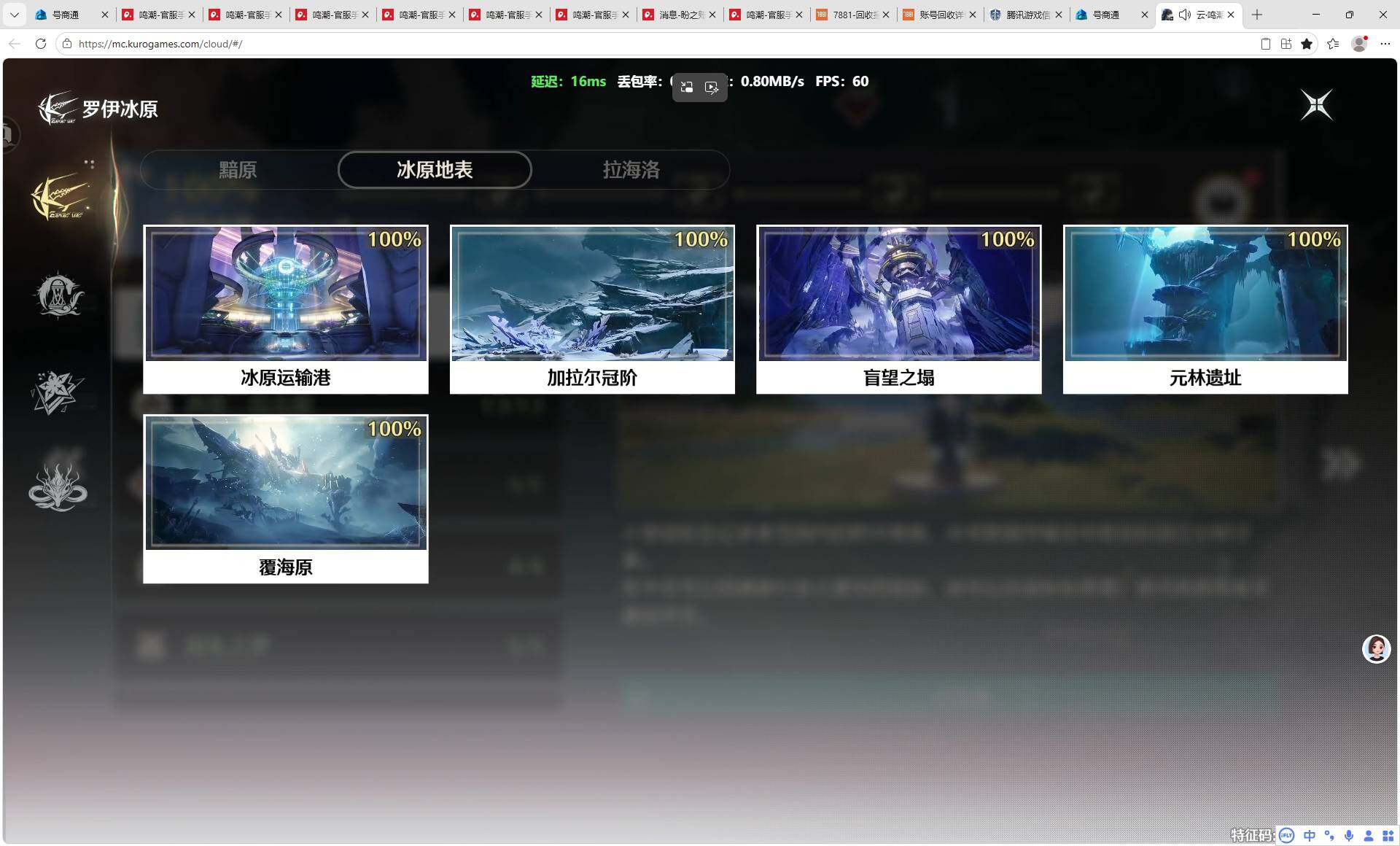
Task: Toggle the IME Chinese input mode icon
Action: click(x=1310, y=836)
